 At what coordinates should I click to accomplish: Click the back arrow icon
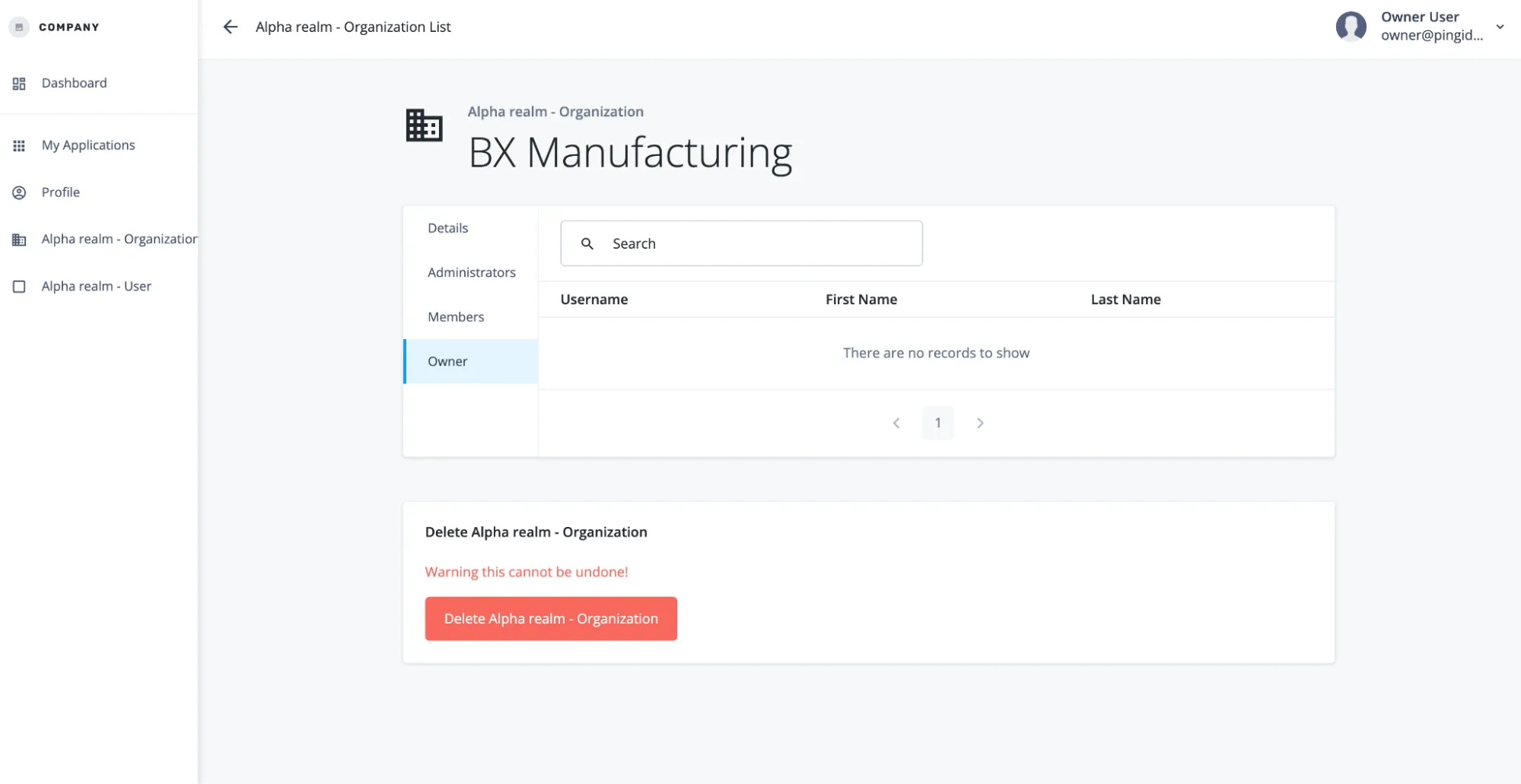[230, 27]
